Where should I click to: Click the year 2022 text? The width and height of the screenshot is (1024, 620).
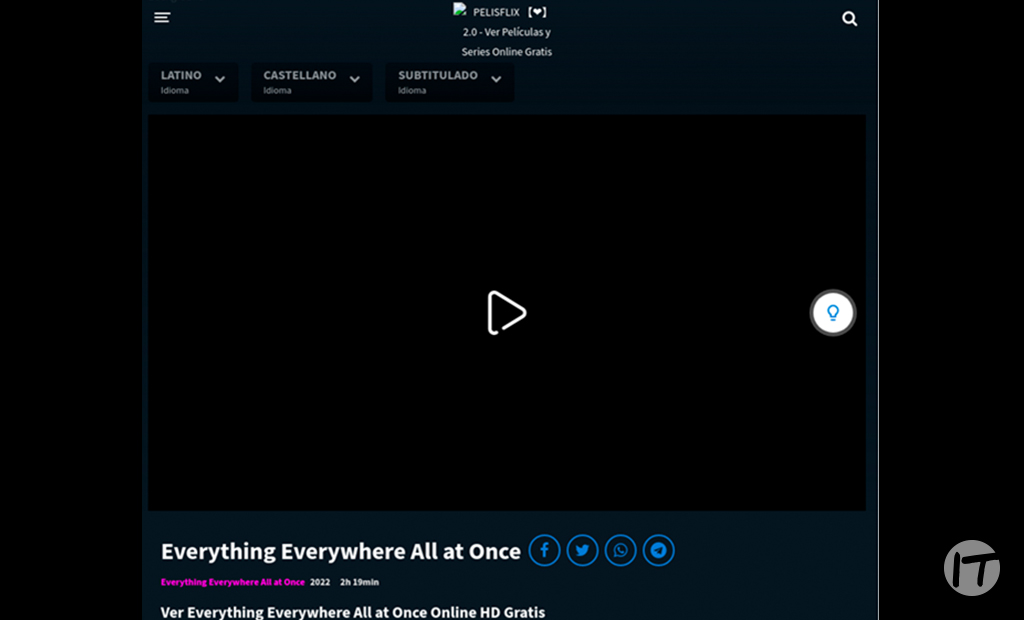pyautogui.click(x=320, y=581)
